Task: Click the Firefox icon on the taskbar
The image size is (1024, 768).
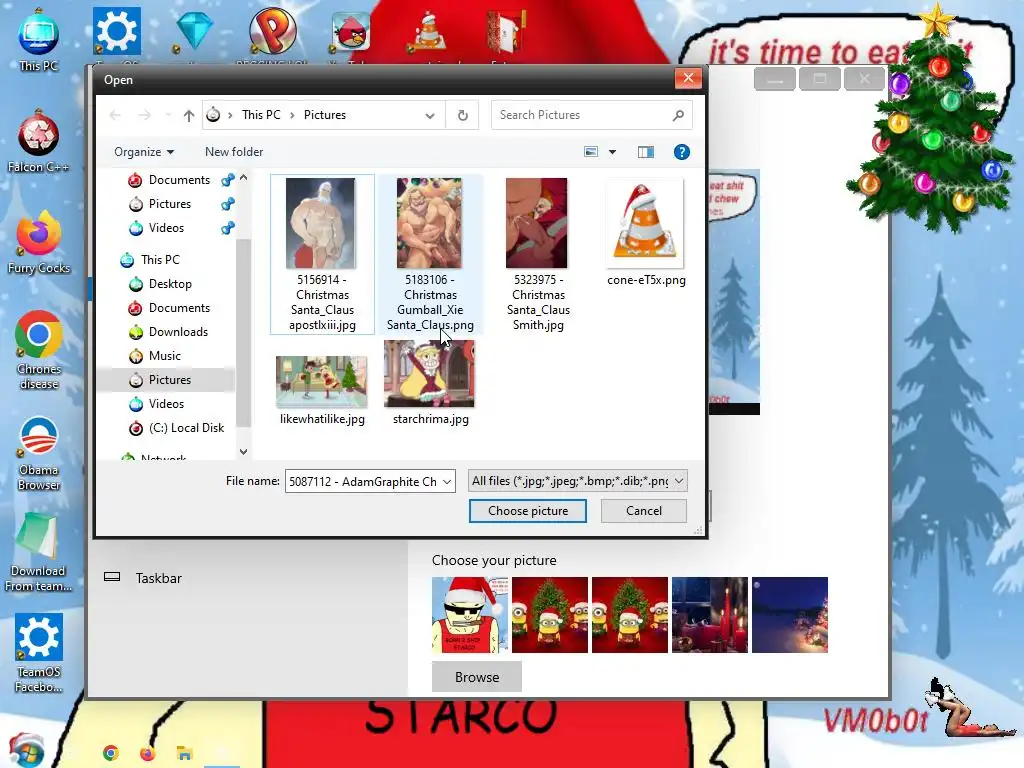Action: pos(148,753)
